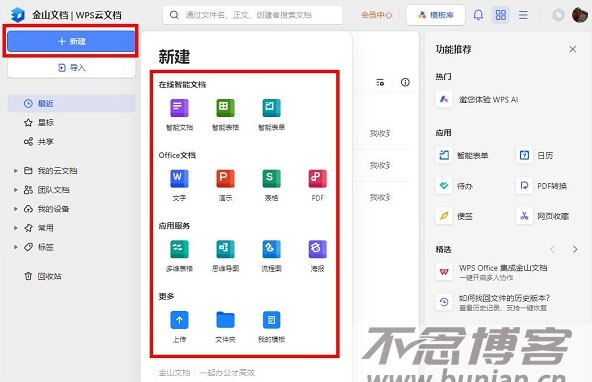
Task: Open the 便签 notes app
Action: (455, 216)
